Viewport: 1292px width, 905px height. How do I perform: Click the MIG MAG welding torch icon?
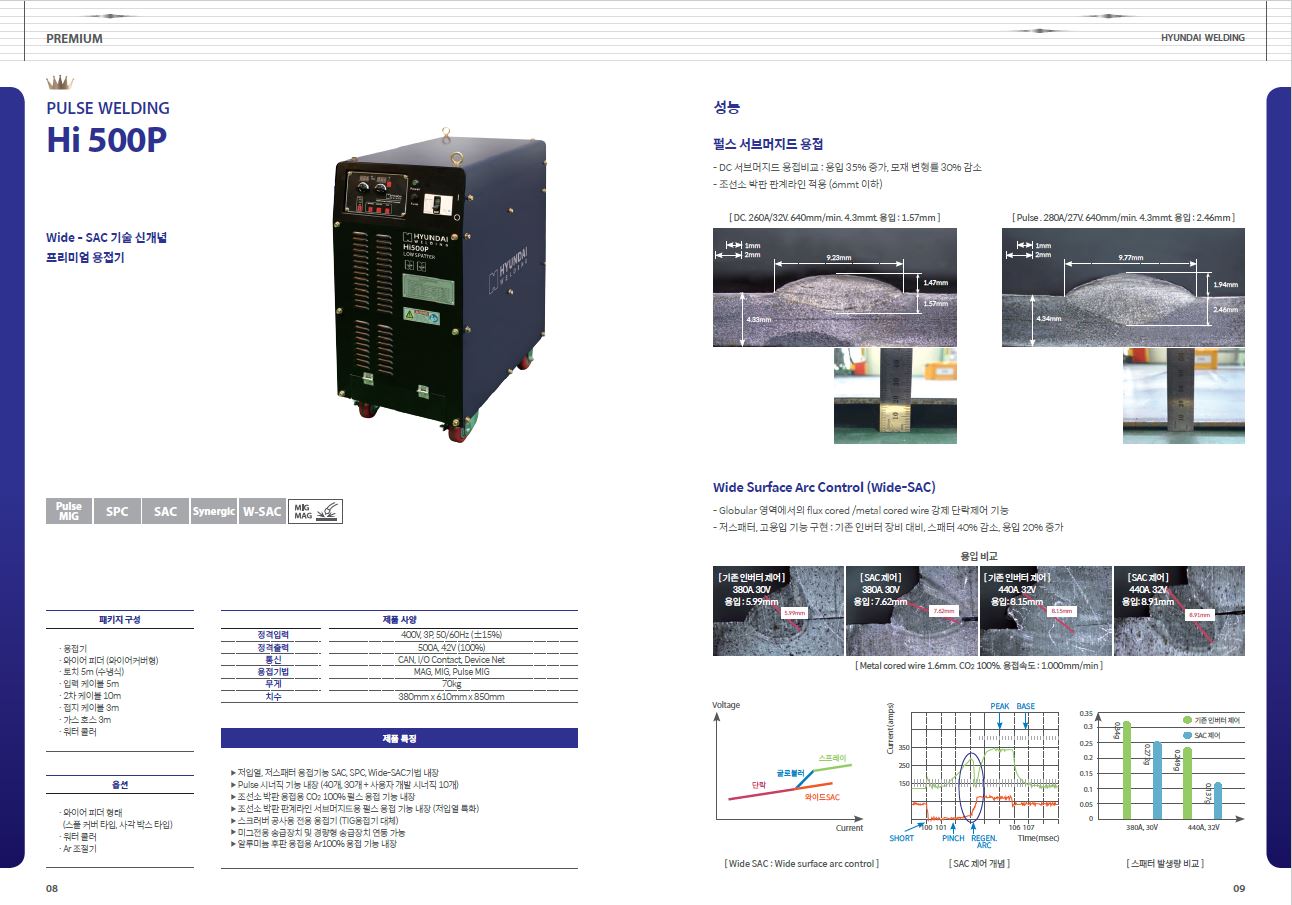coord(316,511)
